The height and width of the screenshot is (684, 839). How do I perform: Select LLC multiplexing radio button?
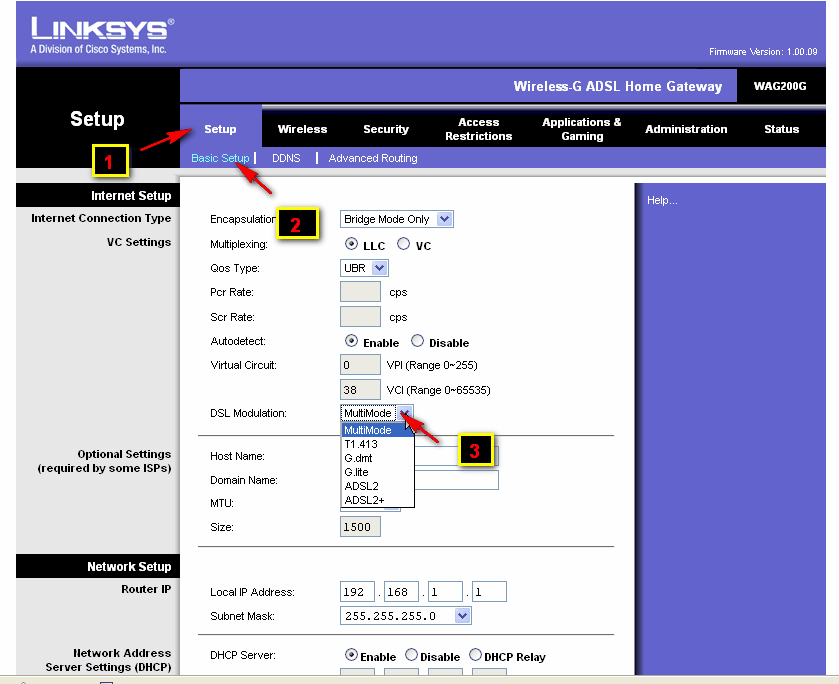(351, 244)
